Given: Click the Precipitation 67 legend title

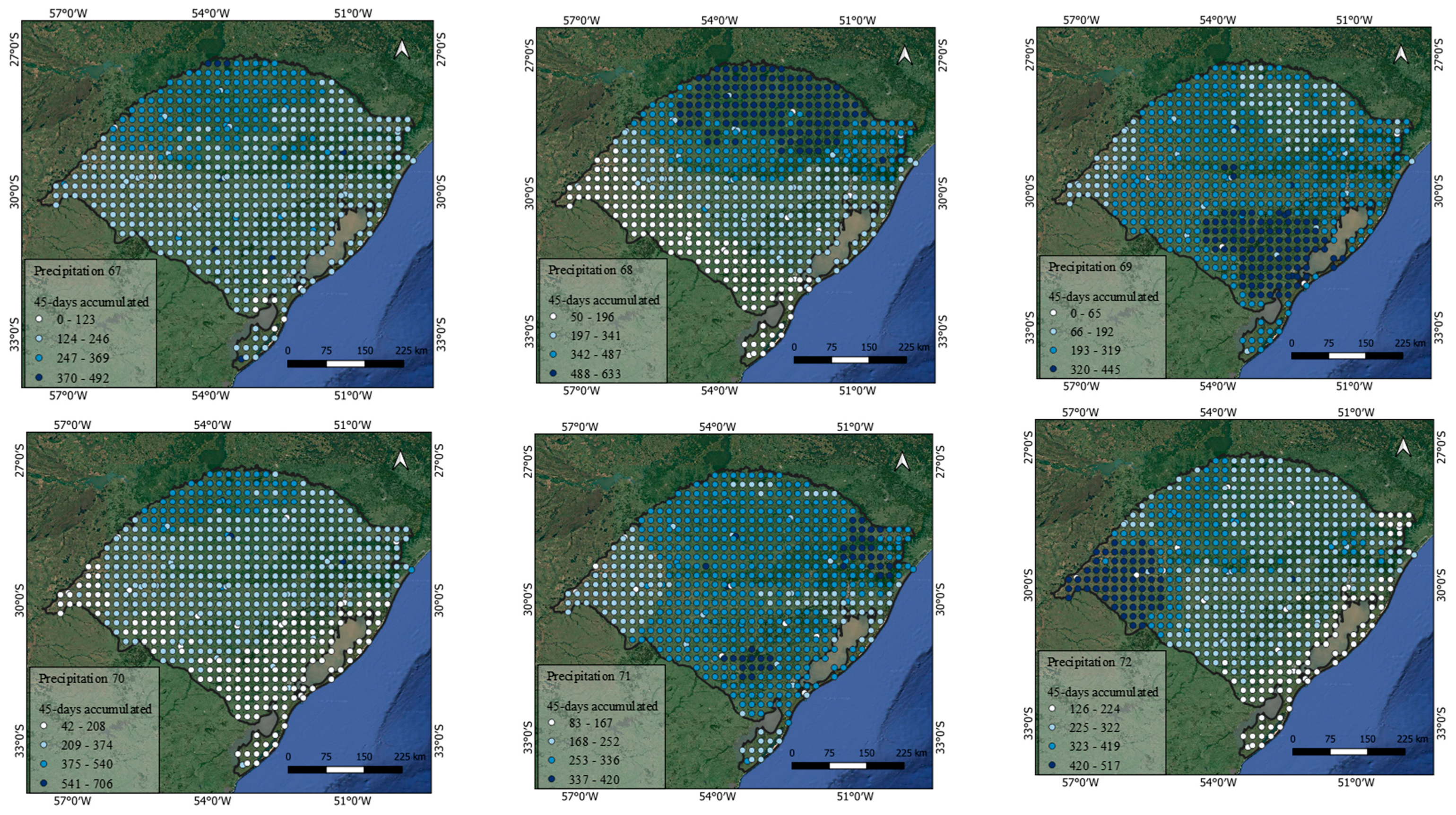Looking at the screenshot, I should tap(78, 271).
